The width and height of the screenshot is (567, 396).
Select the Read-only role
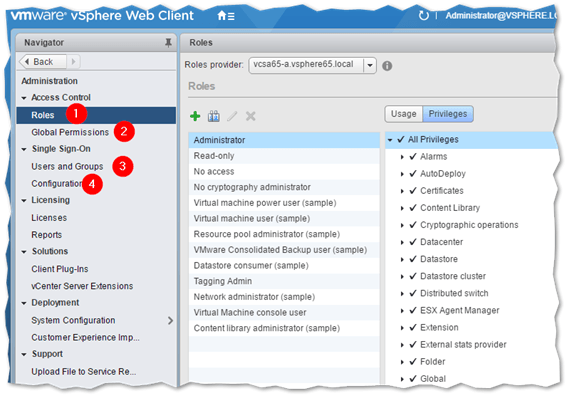click(284, 156)
